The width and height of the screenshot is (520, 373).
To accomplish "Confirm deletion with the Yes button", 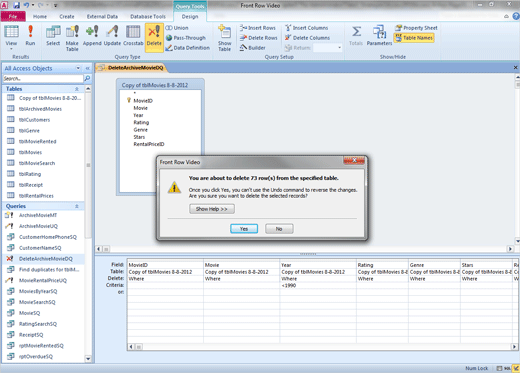I will tap(244, 229).
